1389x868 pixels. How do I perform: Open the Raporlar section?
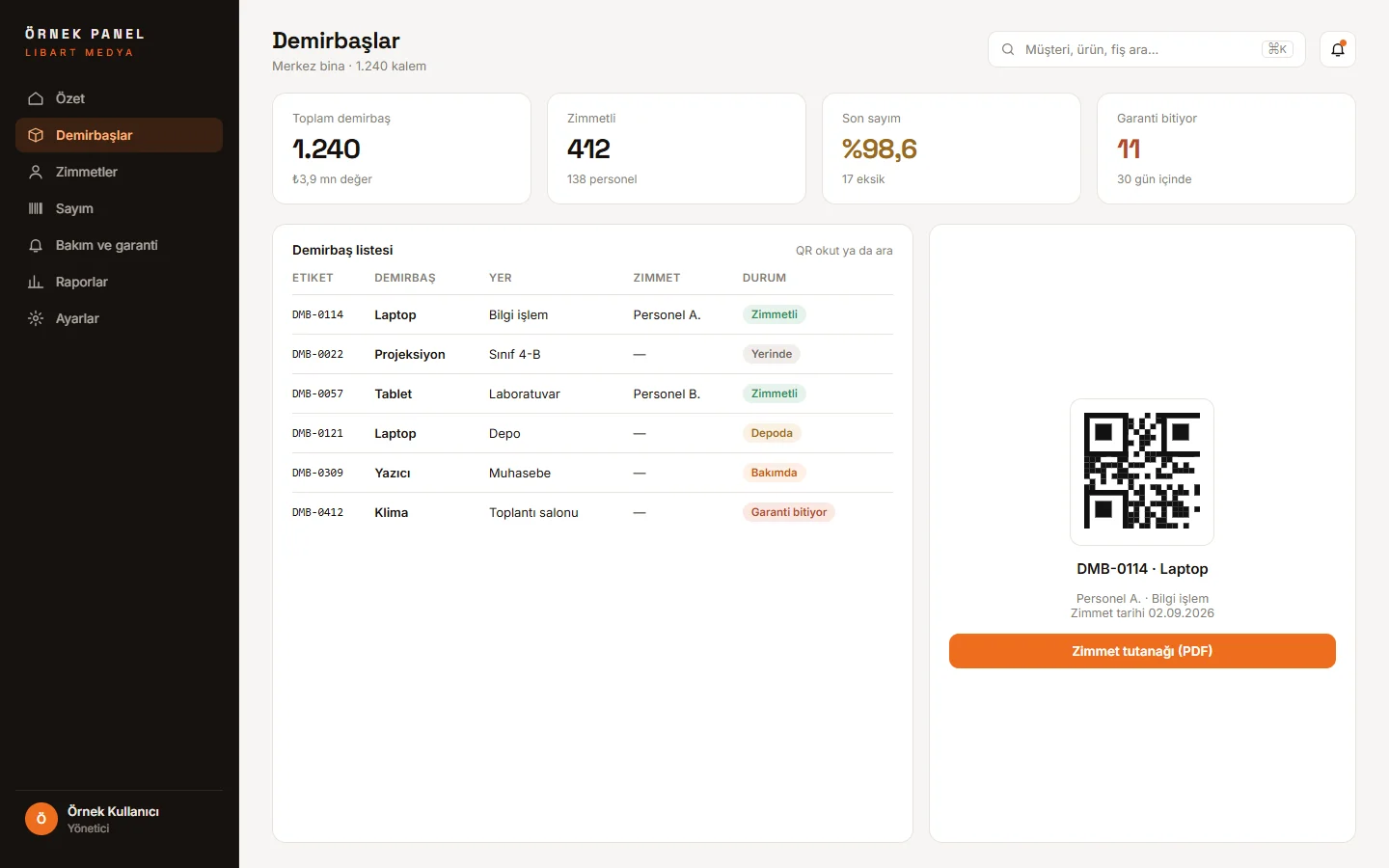119,282
